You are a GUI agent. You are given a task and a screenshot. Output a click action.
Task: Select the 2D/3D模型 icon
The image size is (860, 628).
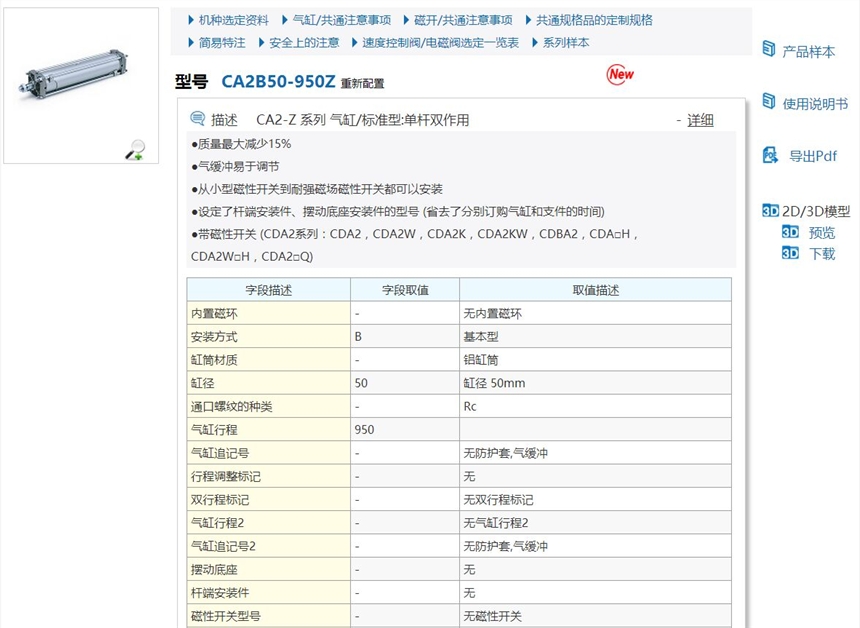tap(768, 211)
